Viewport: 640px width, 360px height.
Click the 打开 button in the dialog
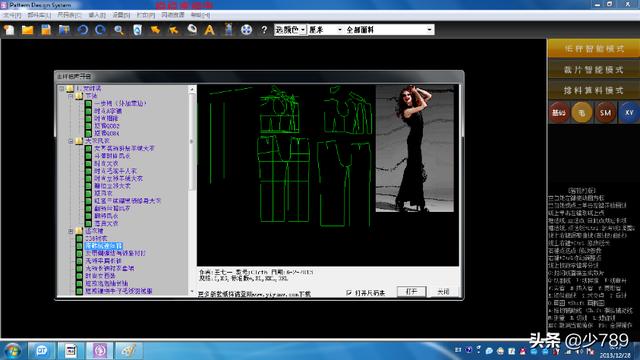click(x=411, y=291)
